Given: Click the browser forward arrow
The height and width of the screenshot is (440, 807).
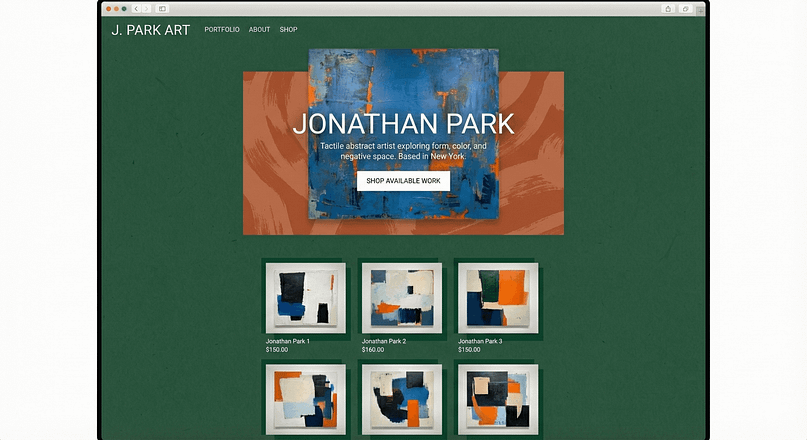Looking at the screenshot, I should (146, 9).
